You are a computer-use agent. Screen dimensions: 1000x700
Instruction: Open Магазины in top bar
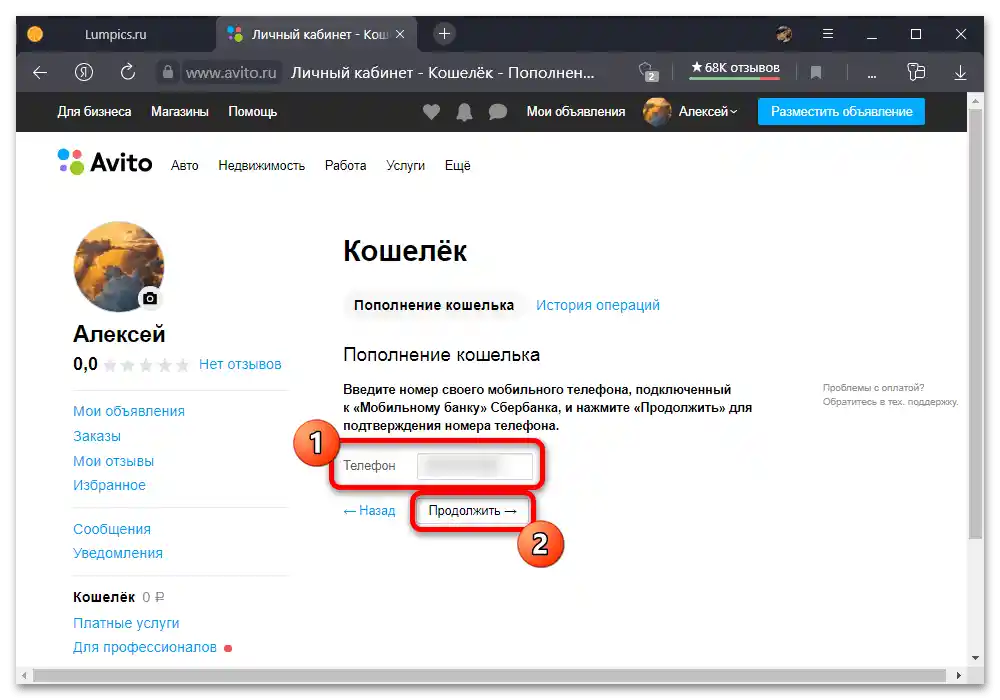[x=180, y=112]
